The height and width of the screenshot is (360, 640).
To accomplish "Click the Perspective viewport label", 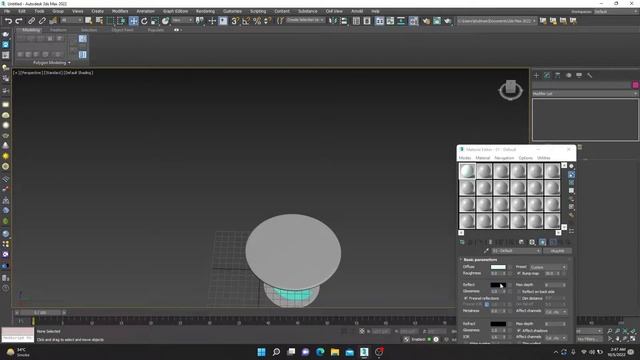I will point(31,73).
